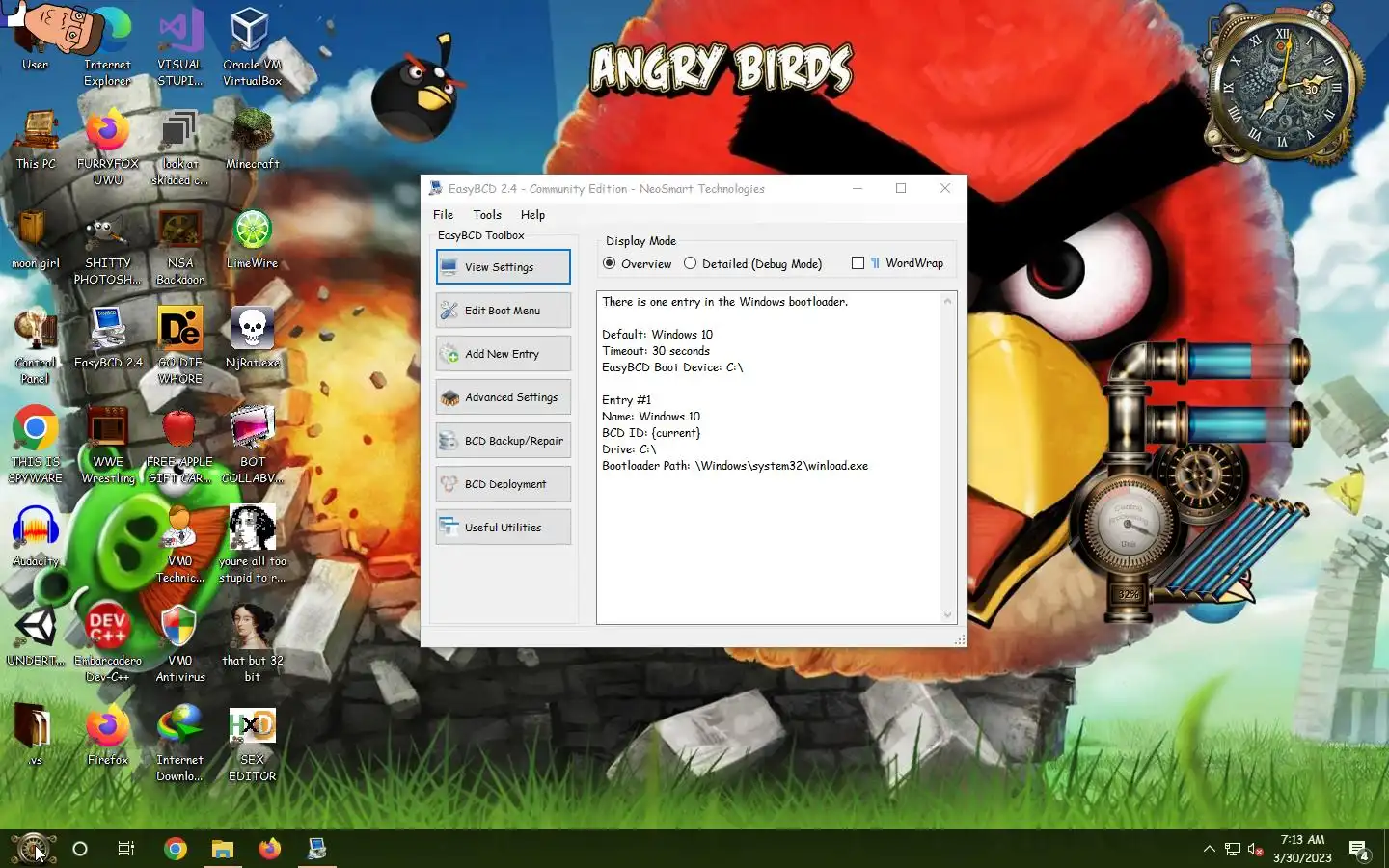This screenshot has height=868, width=1389.
Task: Select the look at skidded c... icon
Action: pyautogui.click(x=179, y=148)
